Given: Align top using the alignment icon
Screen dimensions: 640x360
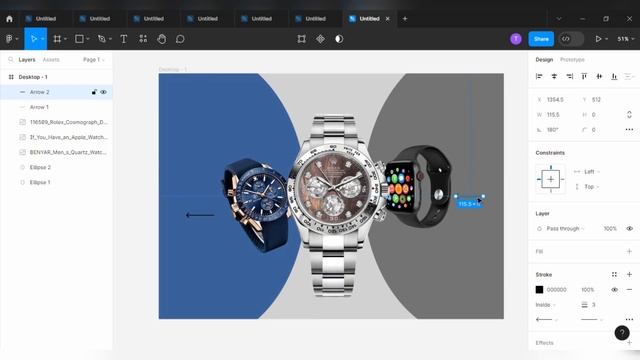Looking at the screenshot, I should point(584,76).
